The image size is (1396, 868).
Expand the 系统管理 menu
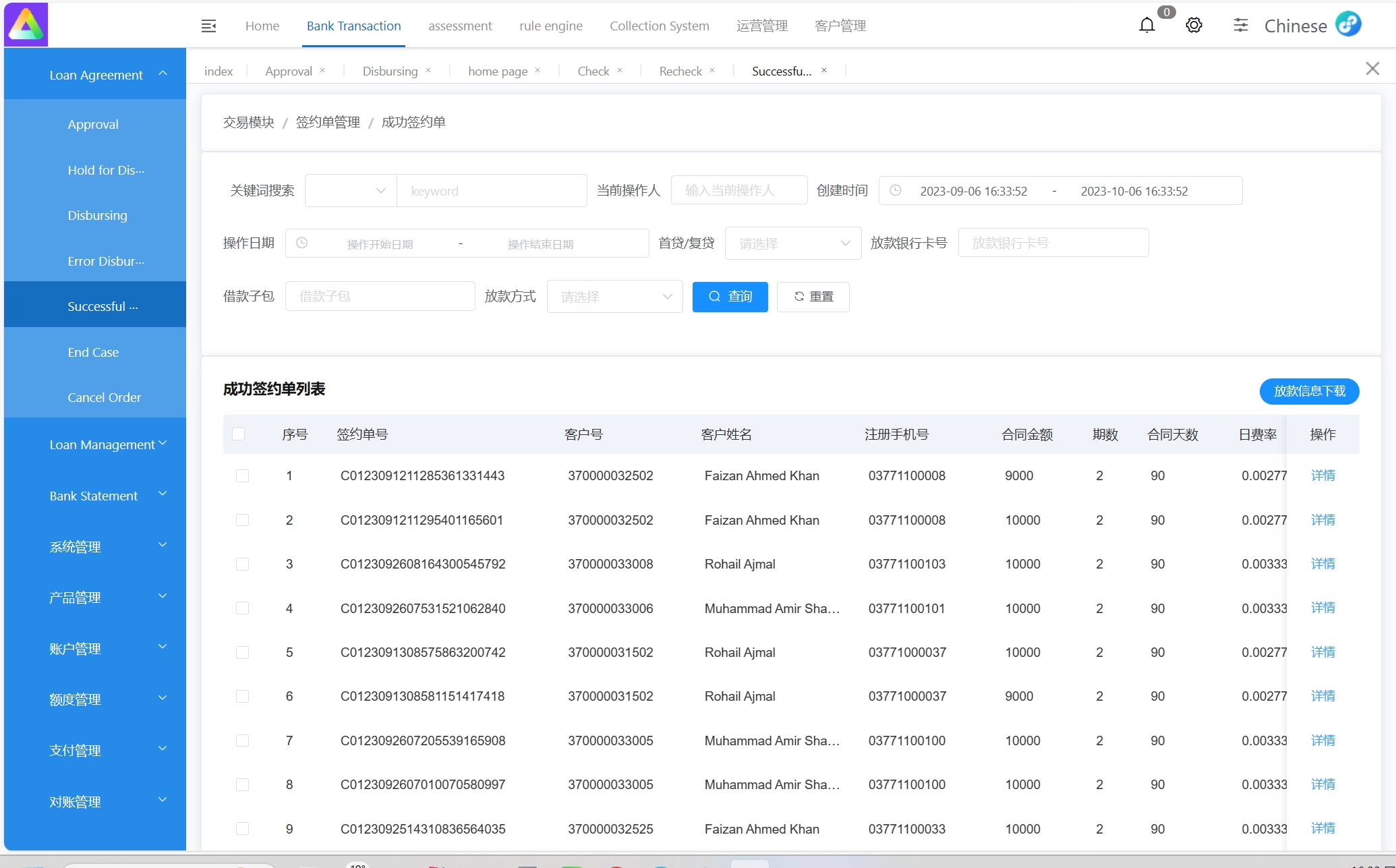coord(95,546)
